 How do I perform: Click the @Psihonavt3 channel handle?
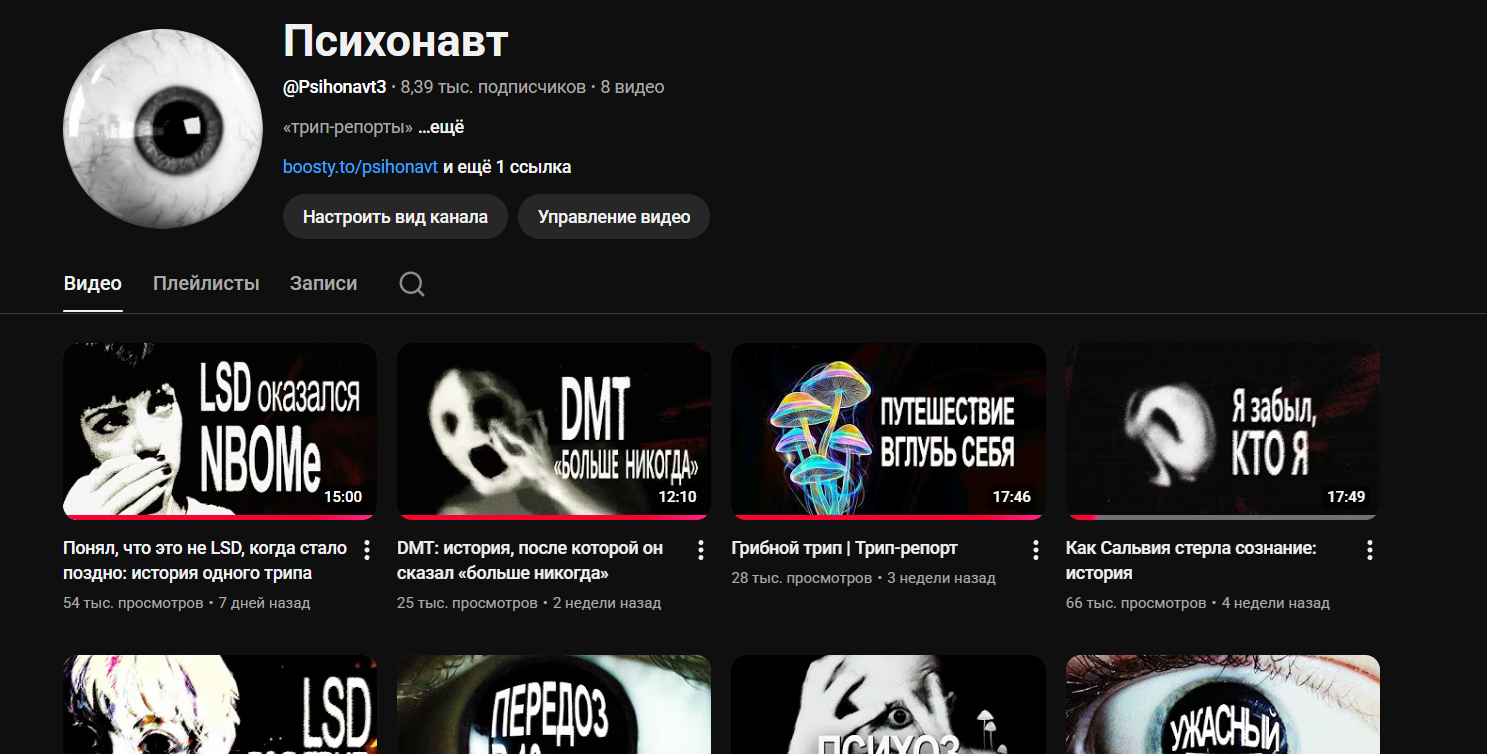click(x=334, y=87)
